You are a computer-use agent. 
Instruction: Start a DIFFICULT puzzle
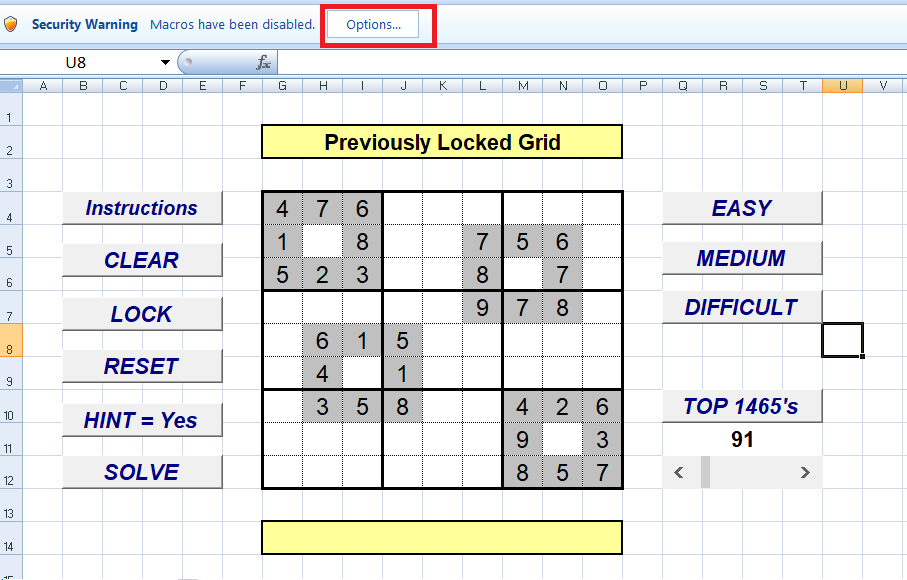(741, 307)
